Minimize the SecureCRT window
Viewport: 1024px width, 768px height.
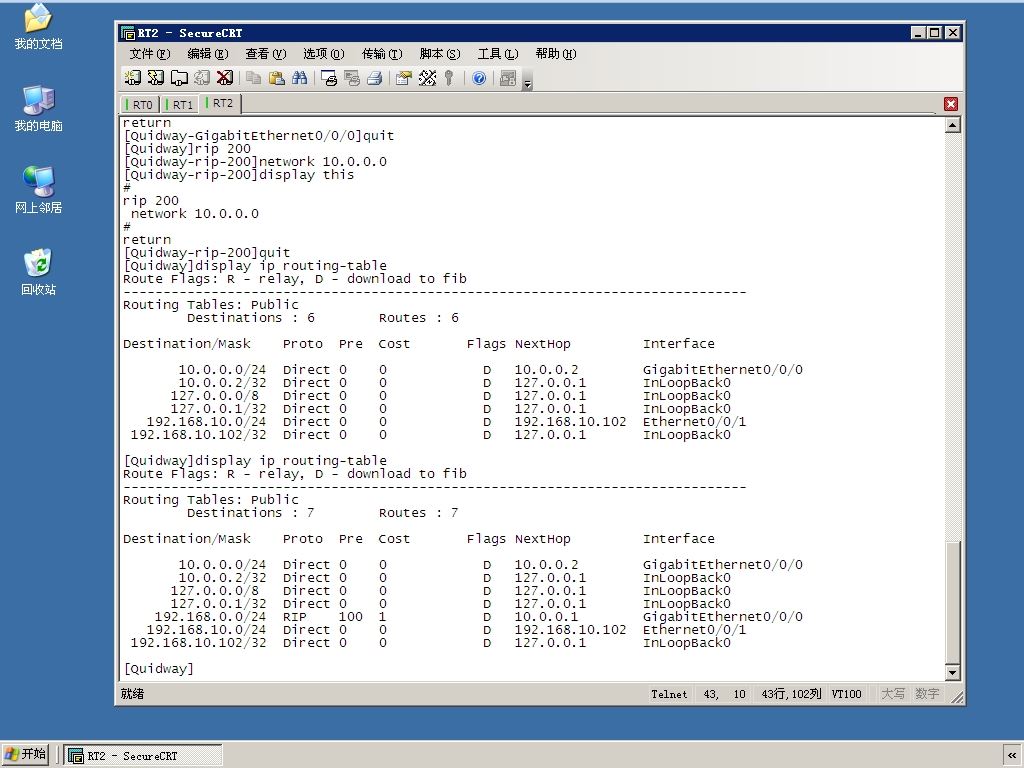coord(918,33)
